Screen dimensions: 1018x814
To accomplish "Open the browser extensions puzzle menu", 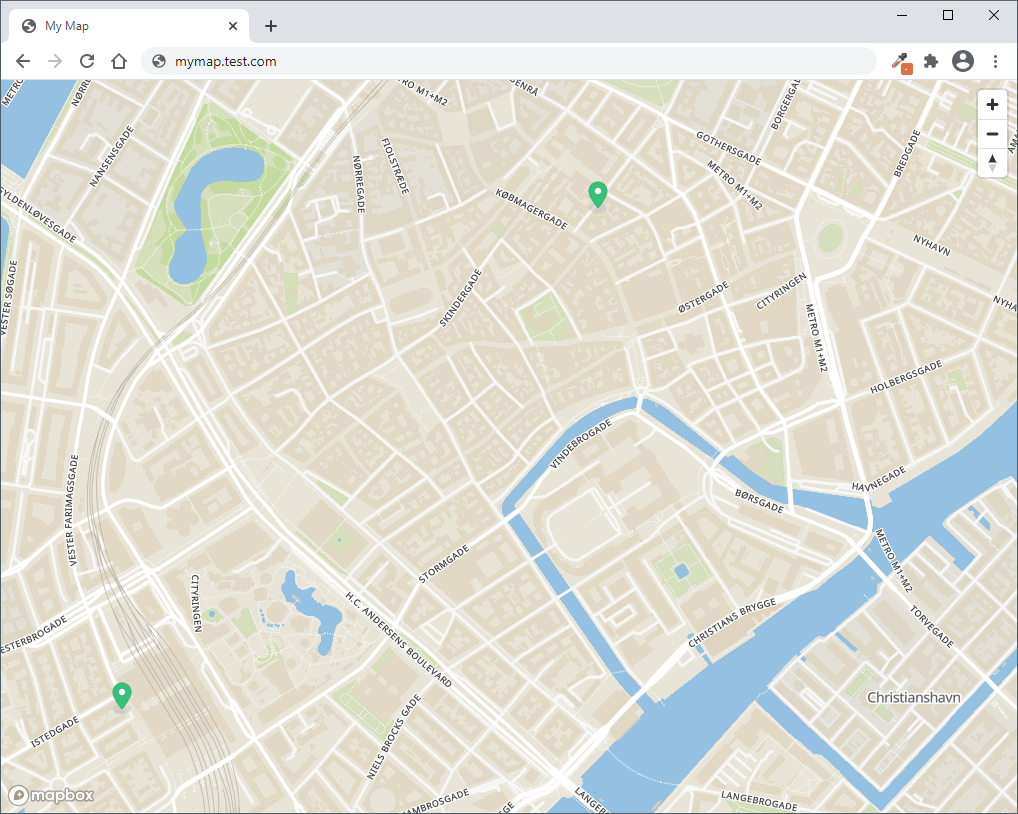I will (931, 61).
